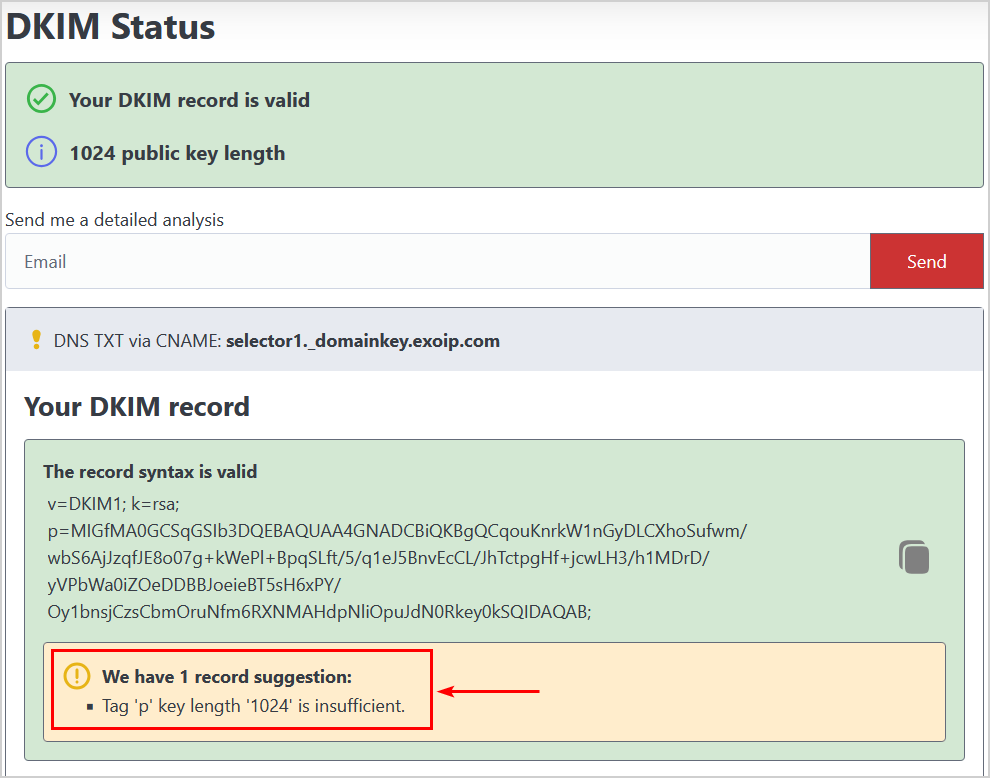Click key line starting 'p=MIGfMA0GCSq'

(x=397, y=531)
